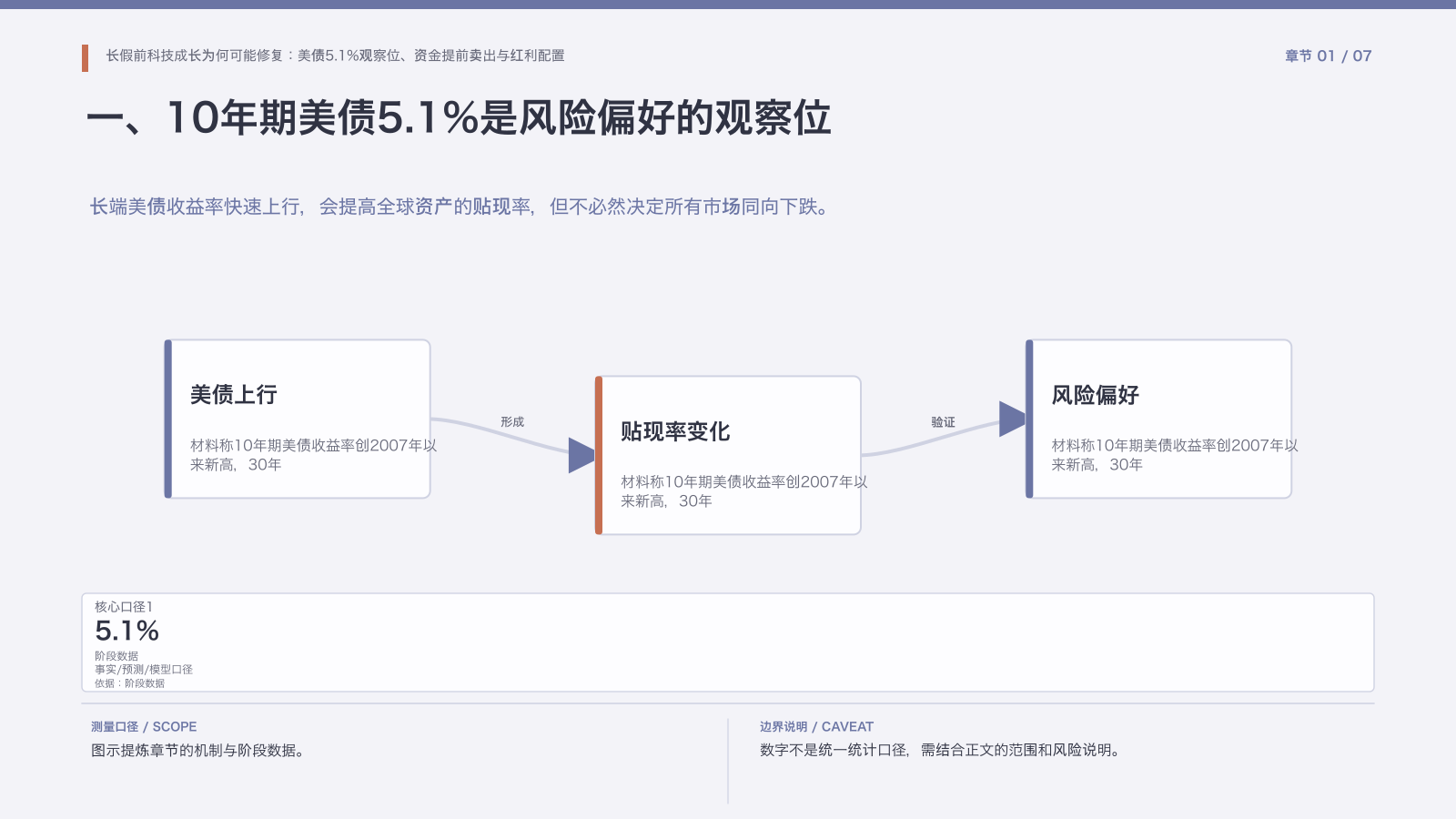Screen dimensions: 1456x819
Task: Select the subtitle sentence starting 长端美债收益率
Action: coord(460,207)
